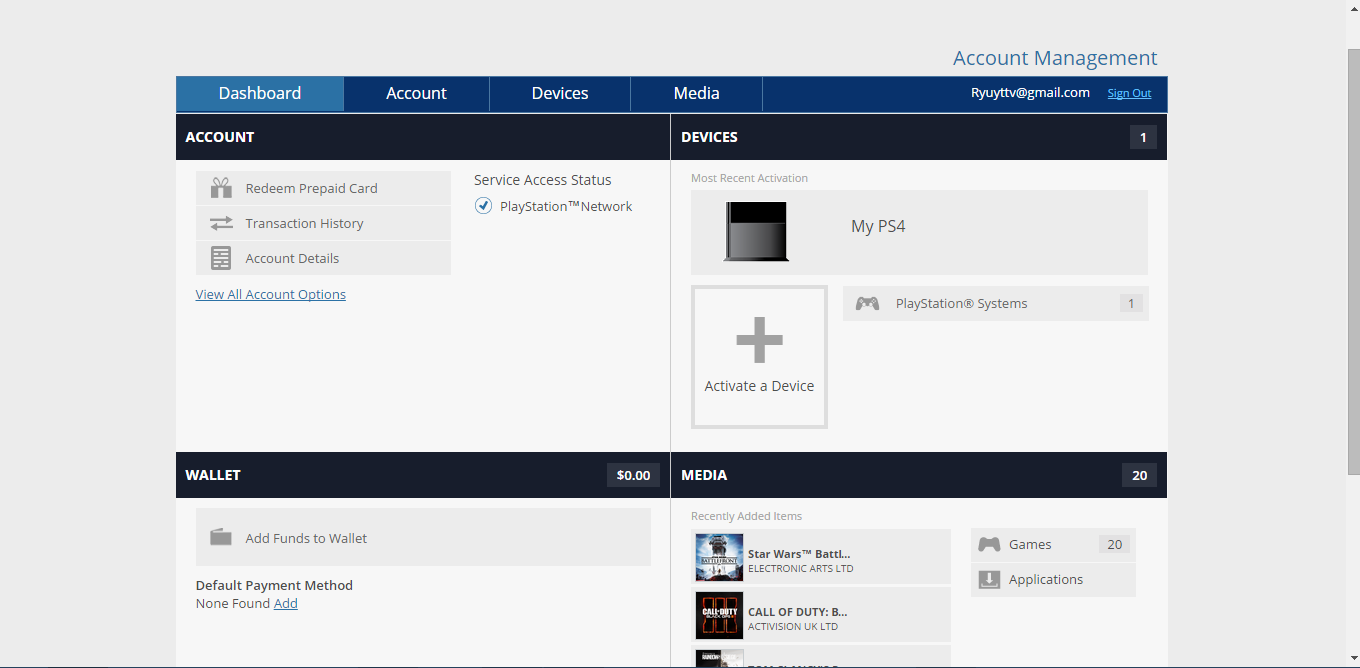Click the ELECTRONIC ARTS LTD publisher text
Viewport: 1360px width, 668px height.
click(800, 569)
